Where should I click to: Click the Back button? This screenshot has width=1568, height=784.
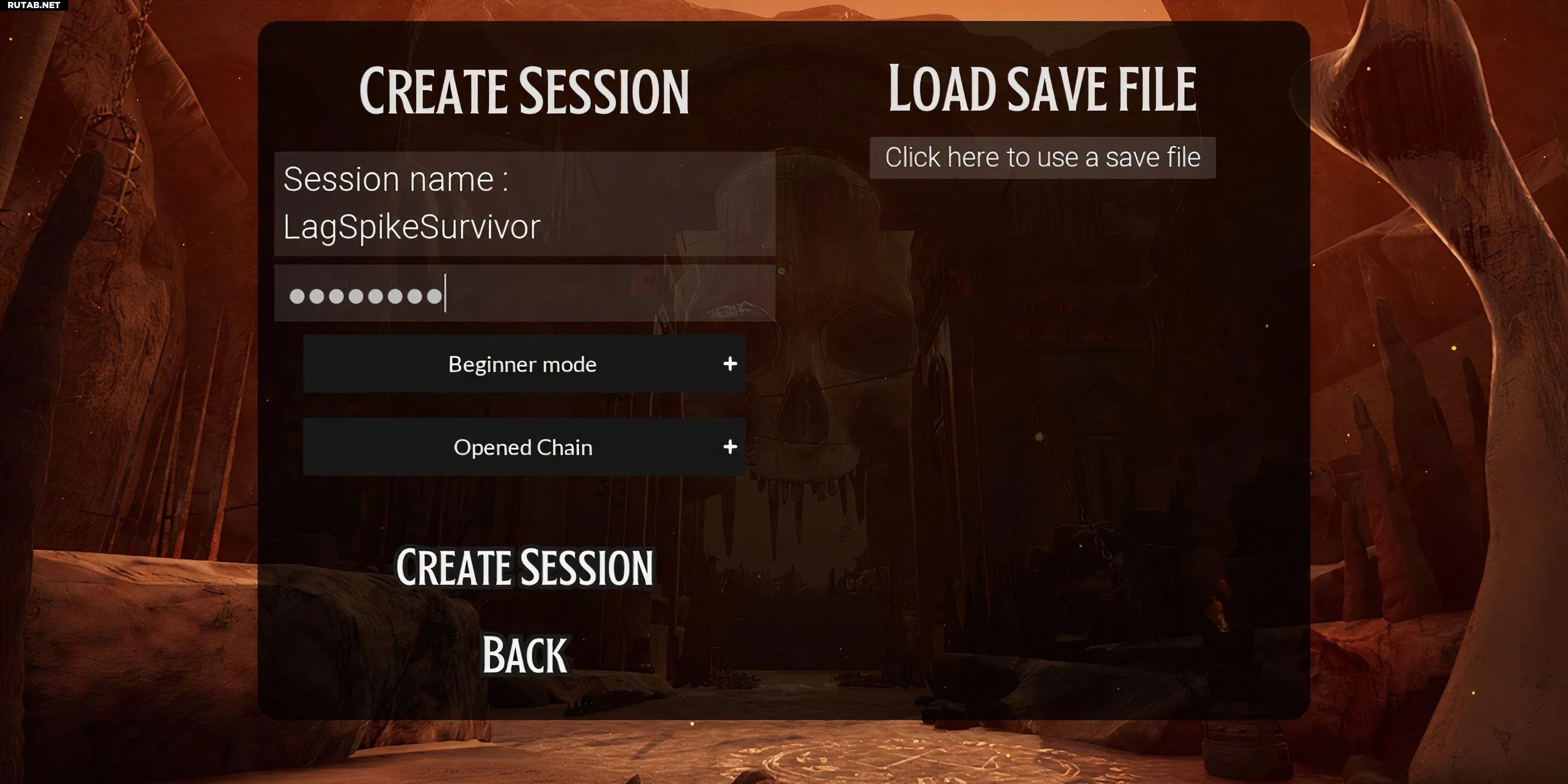click(x=523, y=654)
